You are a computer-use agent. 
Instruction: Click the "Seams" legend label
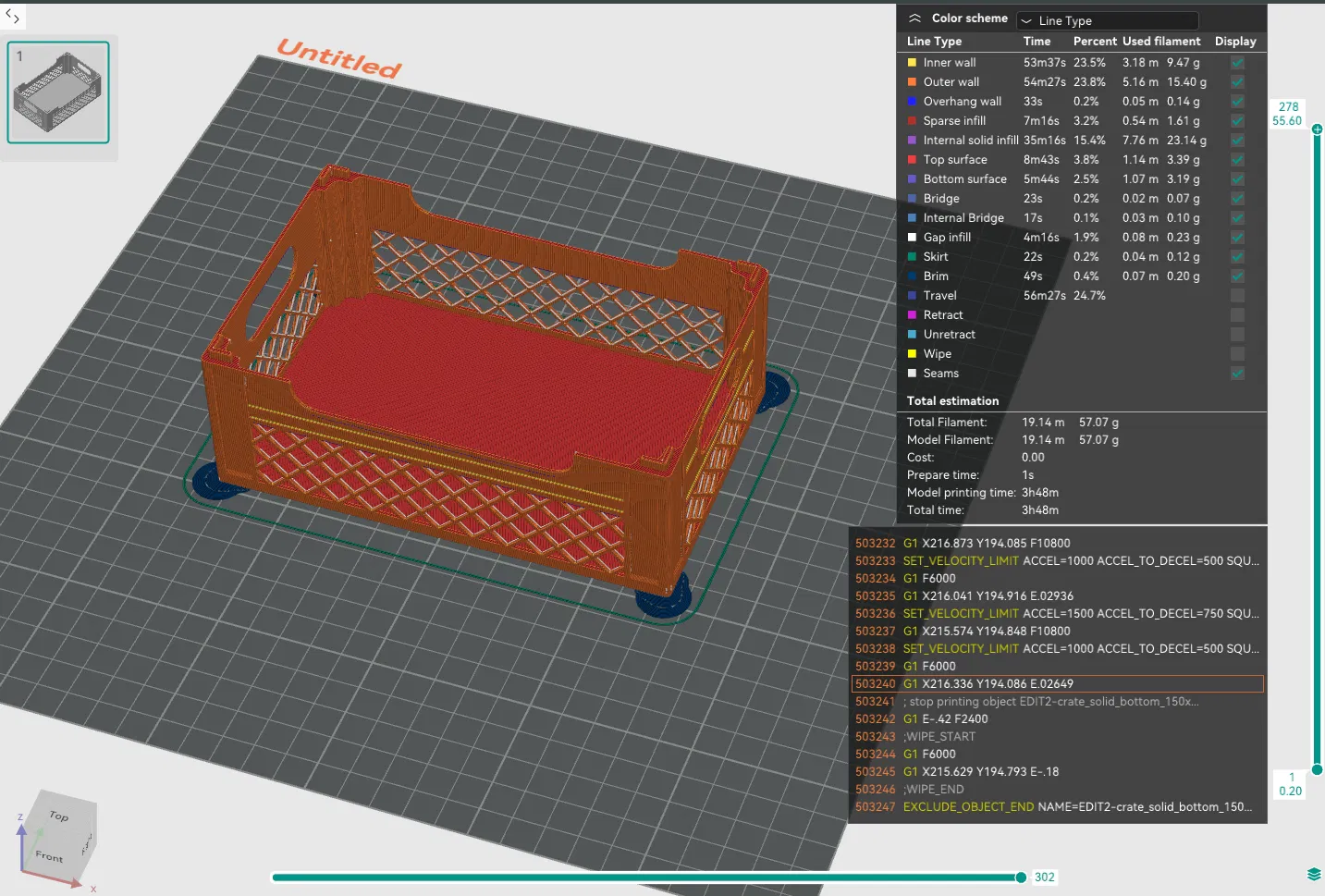point(940,374)
